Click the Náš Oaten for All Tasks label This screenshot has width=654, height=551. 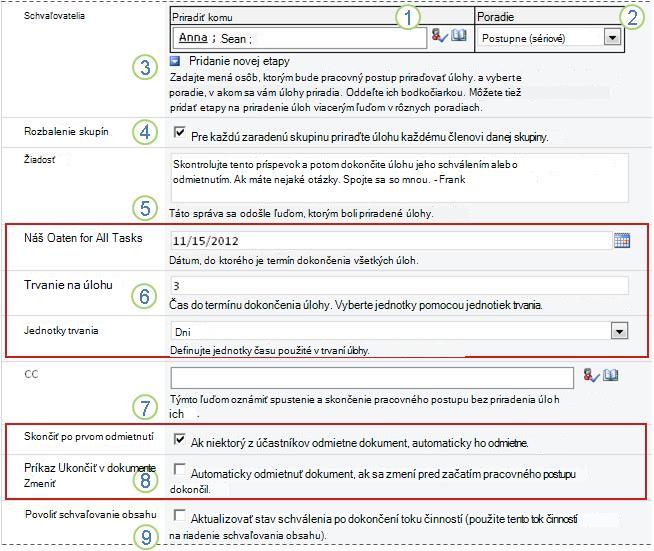[83, 238]
